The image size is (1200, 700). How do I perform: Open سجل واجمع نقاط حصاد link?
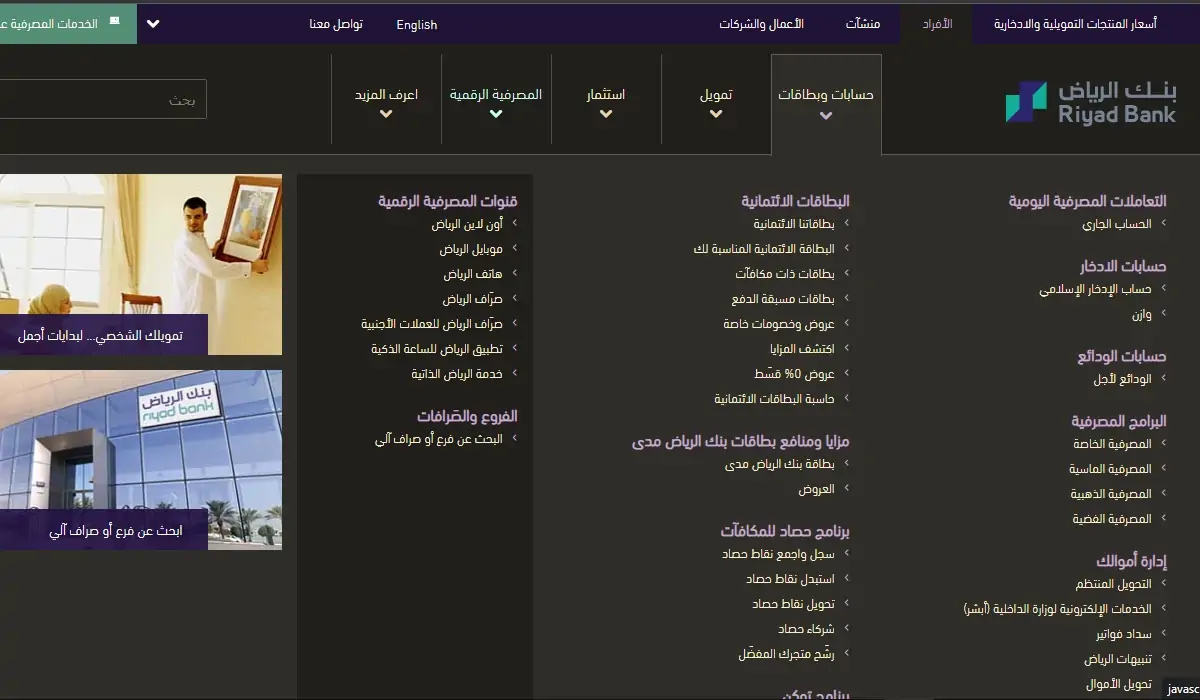coord(778,554)
